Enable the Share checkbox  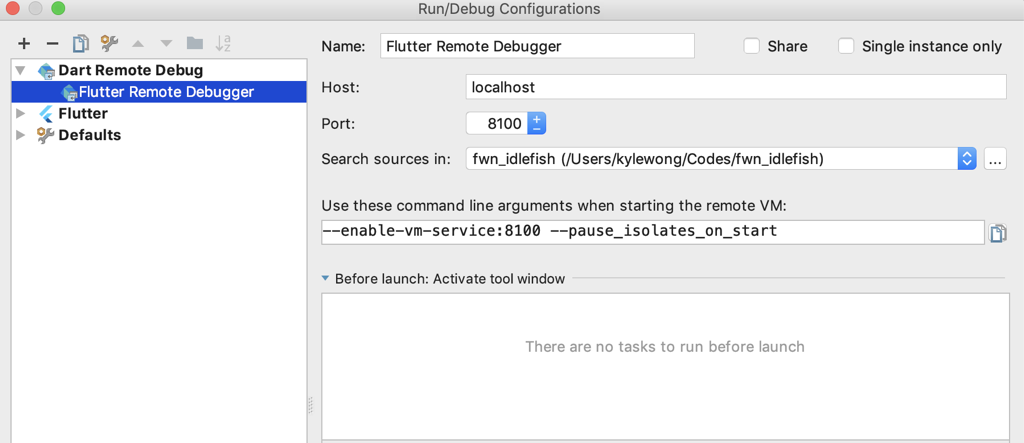click(752, 46)
